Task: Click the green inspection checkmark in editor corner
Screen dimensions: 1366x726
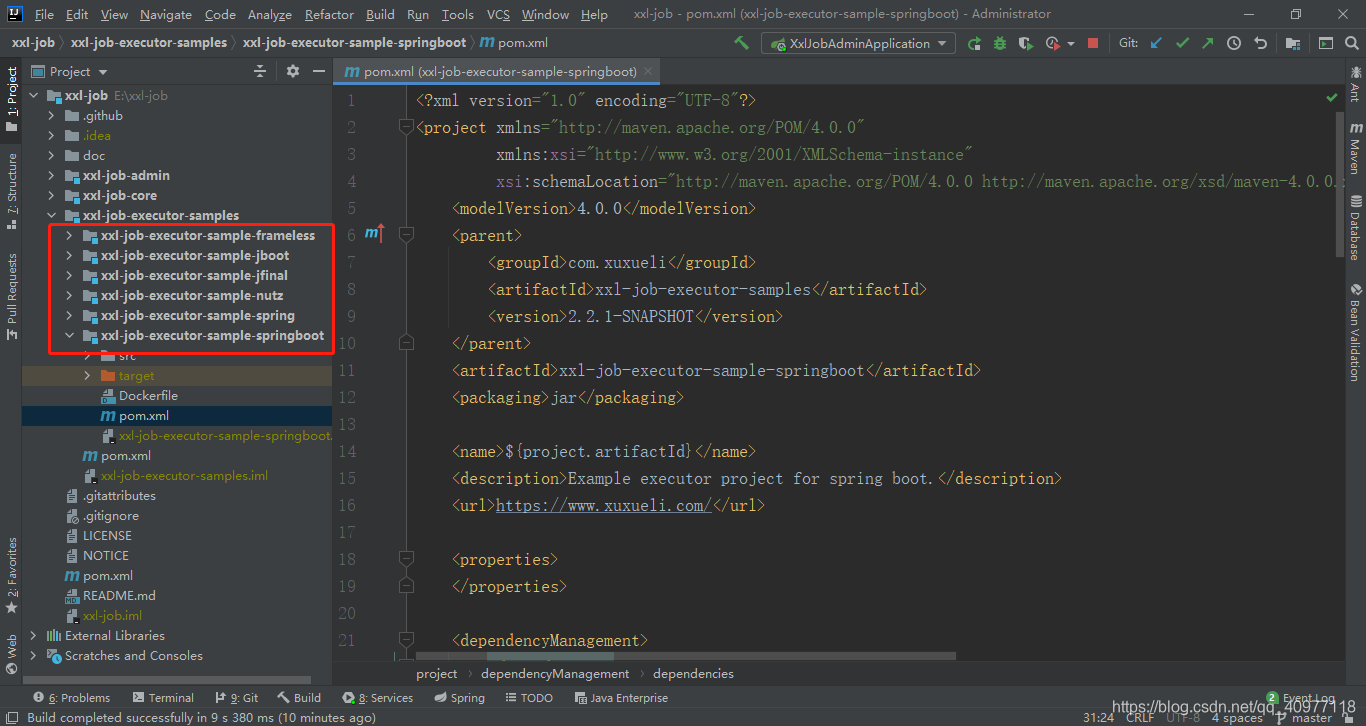Action: [1332, 98]
